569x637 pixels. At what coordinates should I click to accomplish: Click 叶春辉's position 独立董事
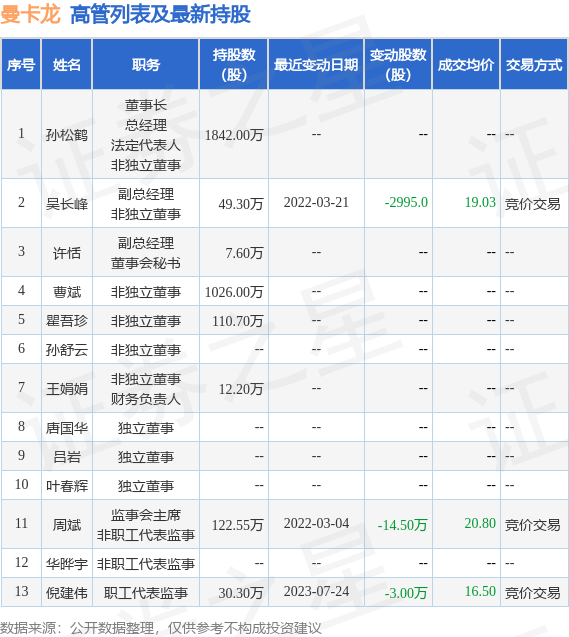[x=146, y=485]
